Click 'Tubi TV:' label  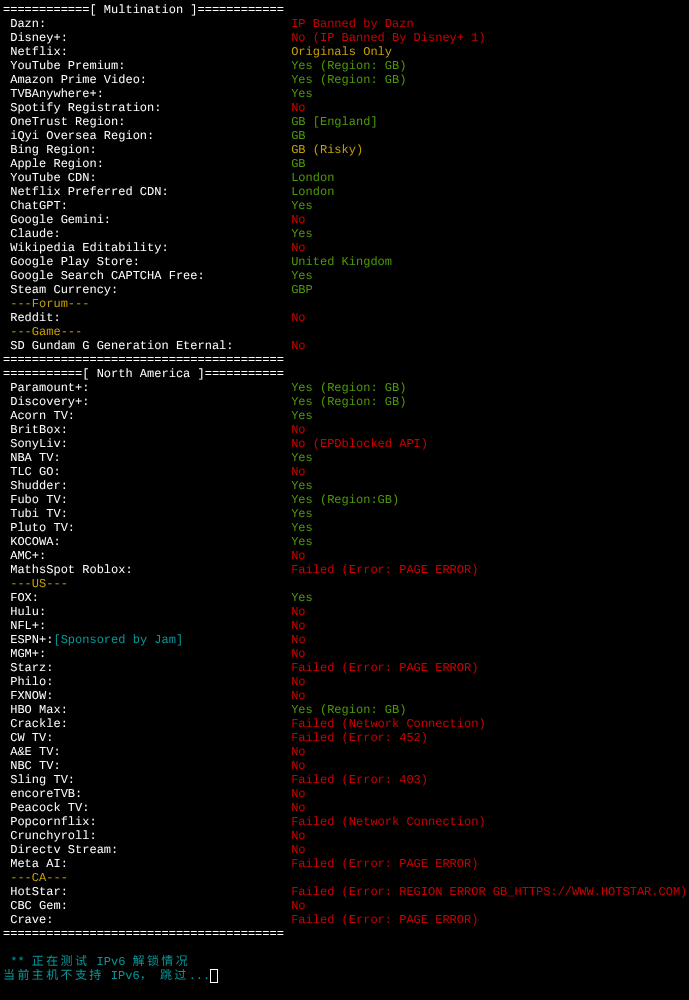38,515
